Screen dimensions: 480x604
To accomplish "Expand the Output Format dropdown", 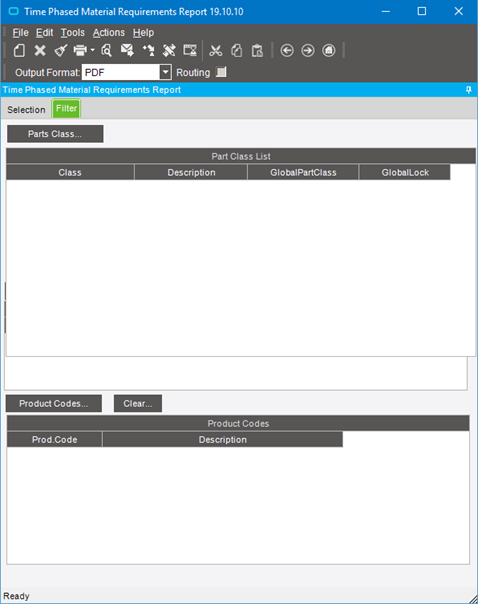I will coord(165,72).
